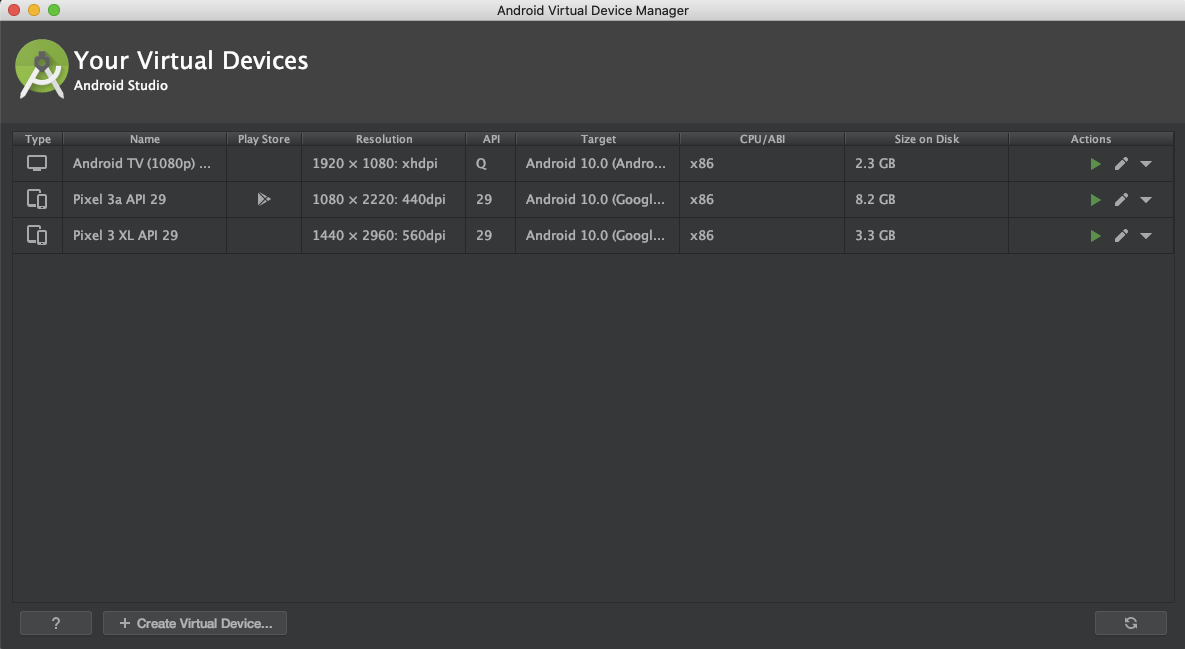Click the Play Store icon for Pixel 3a

(x=264, y=199)
